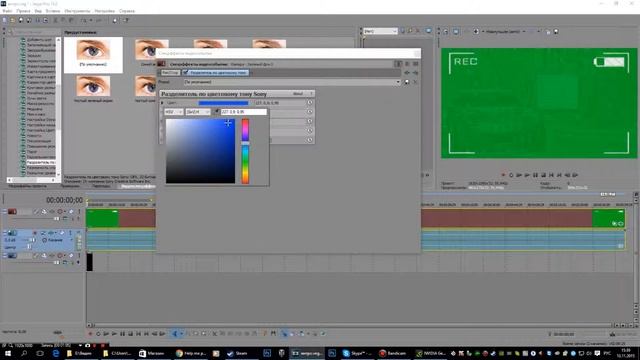Screen dimensions: 640x360
Task: Click the save preset icon
Action: click(x=407, y=82)
